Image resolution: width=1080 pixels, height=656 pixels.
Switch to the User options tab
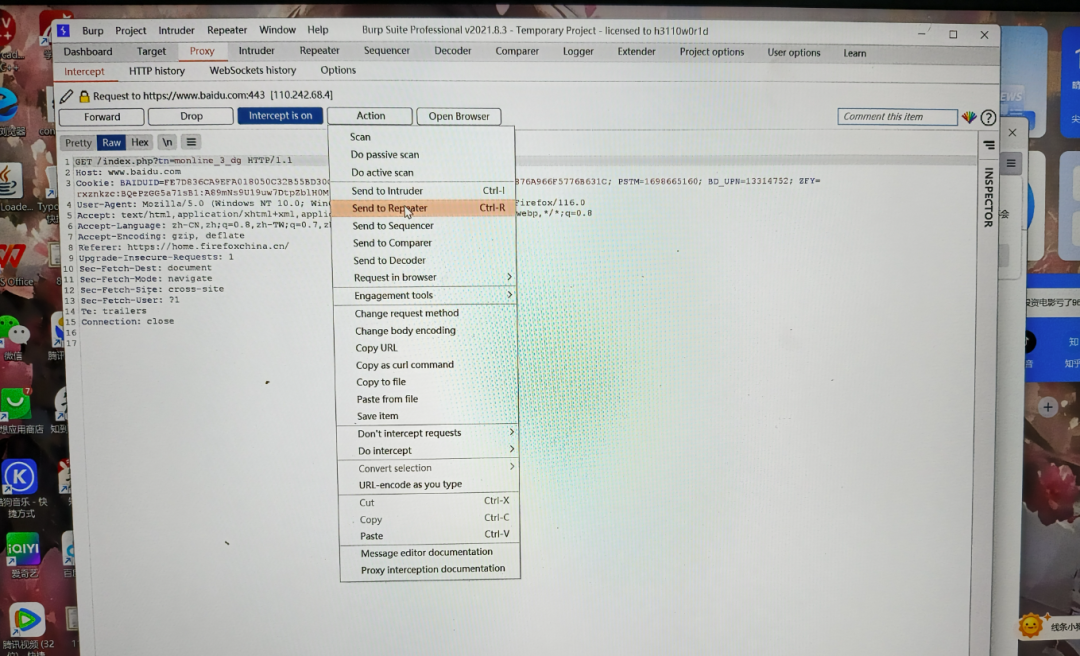coord(793,53)
